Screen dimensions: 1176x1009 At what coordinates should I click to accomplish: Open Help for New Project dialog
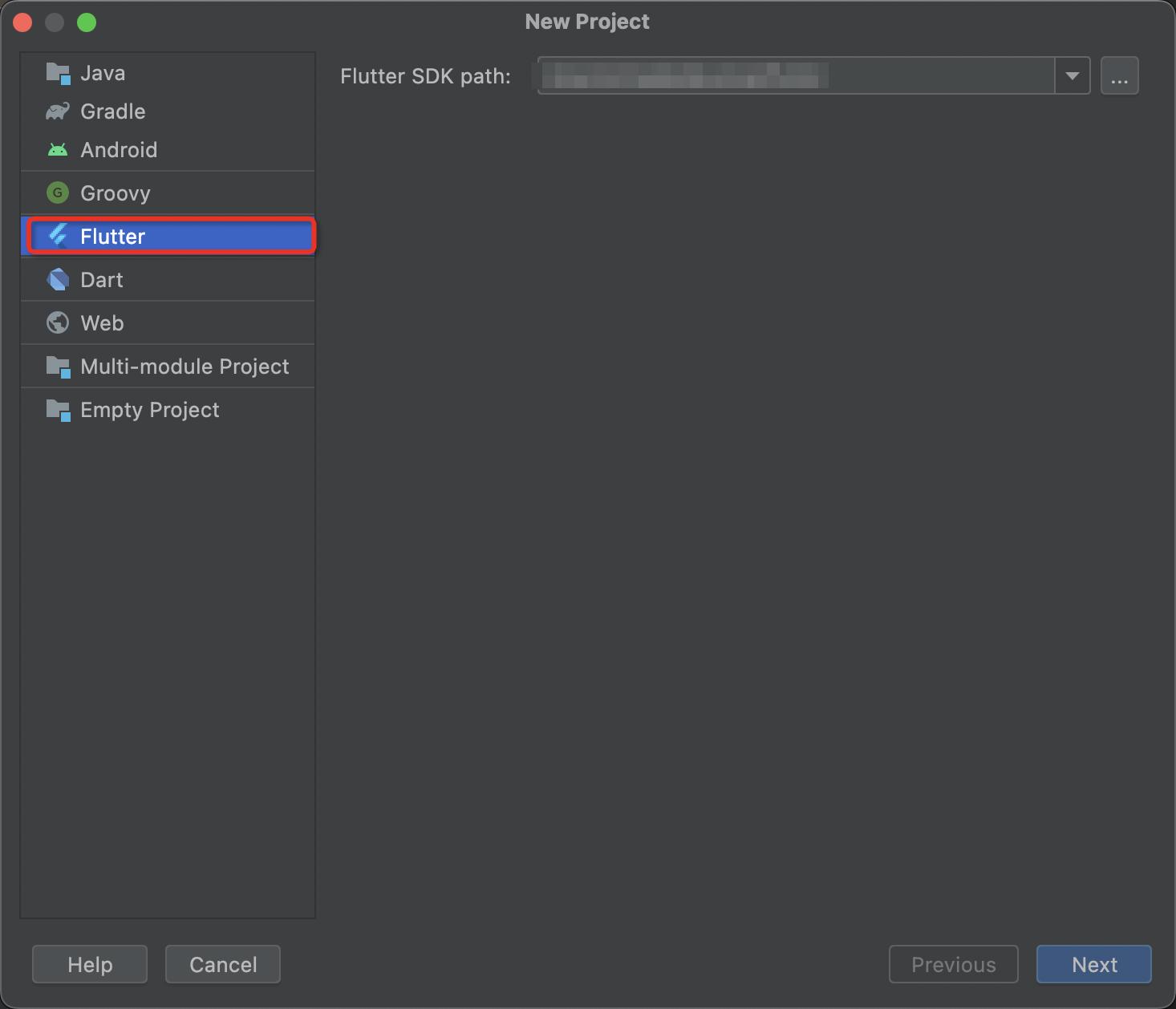pyautogui.click(x=89, y=964)
